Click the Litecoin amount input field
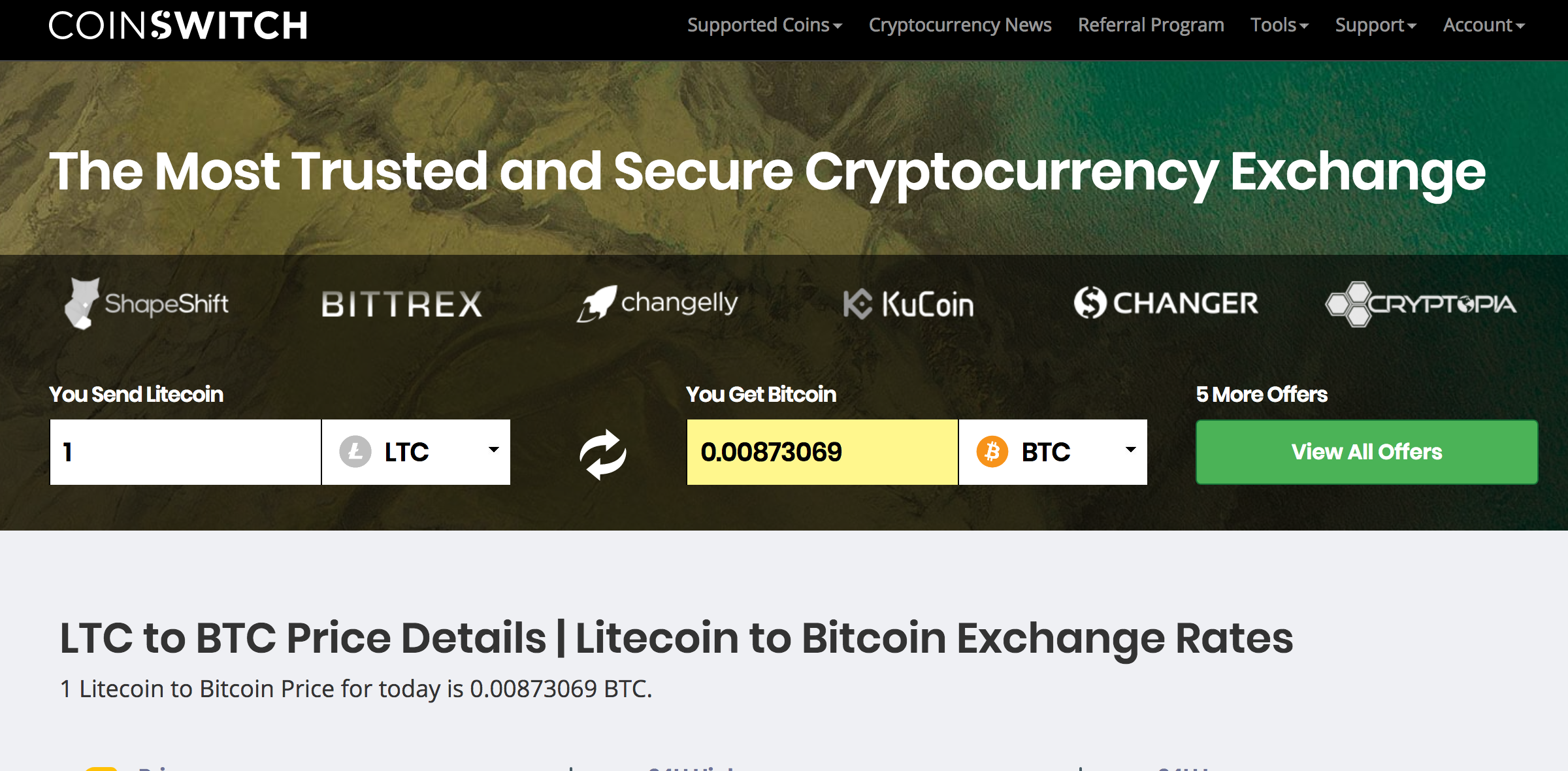 pyautogui.click(x=185, y=451)
